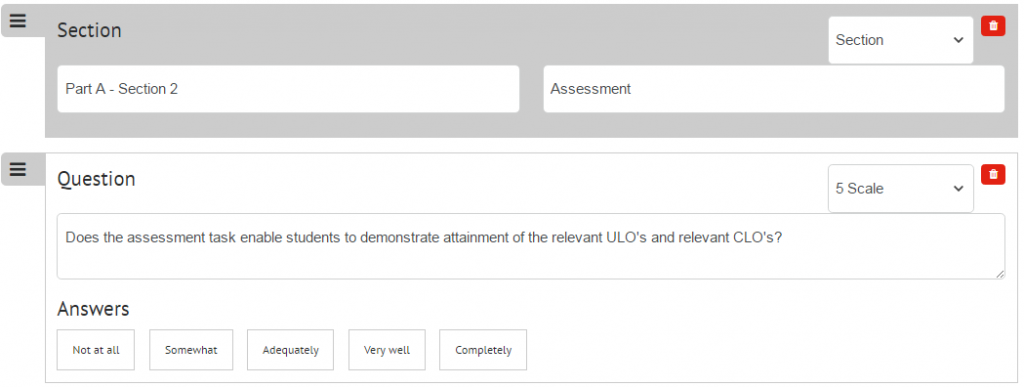
Task: Click the Question row hamburger handle
Action: tap(18, 170)
